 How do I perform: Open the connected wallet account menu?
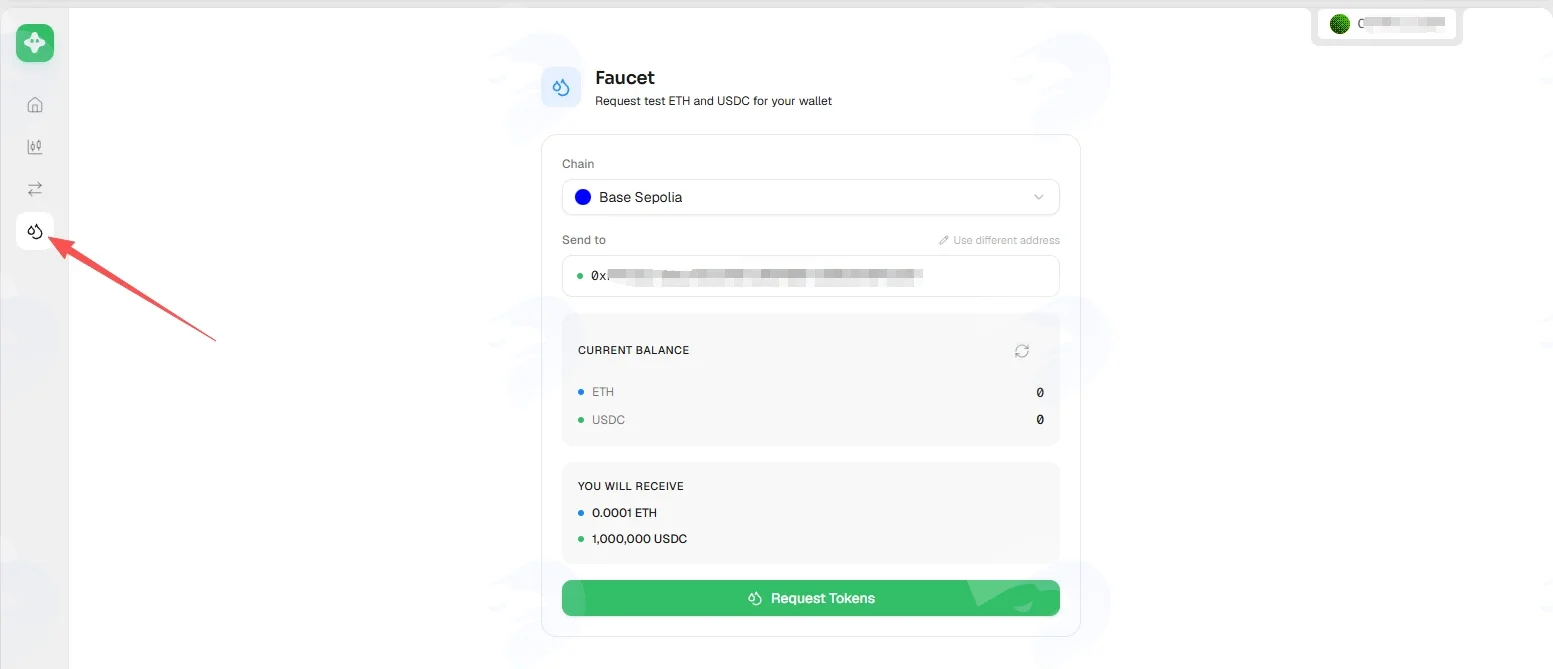(1387, 24)
